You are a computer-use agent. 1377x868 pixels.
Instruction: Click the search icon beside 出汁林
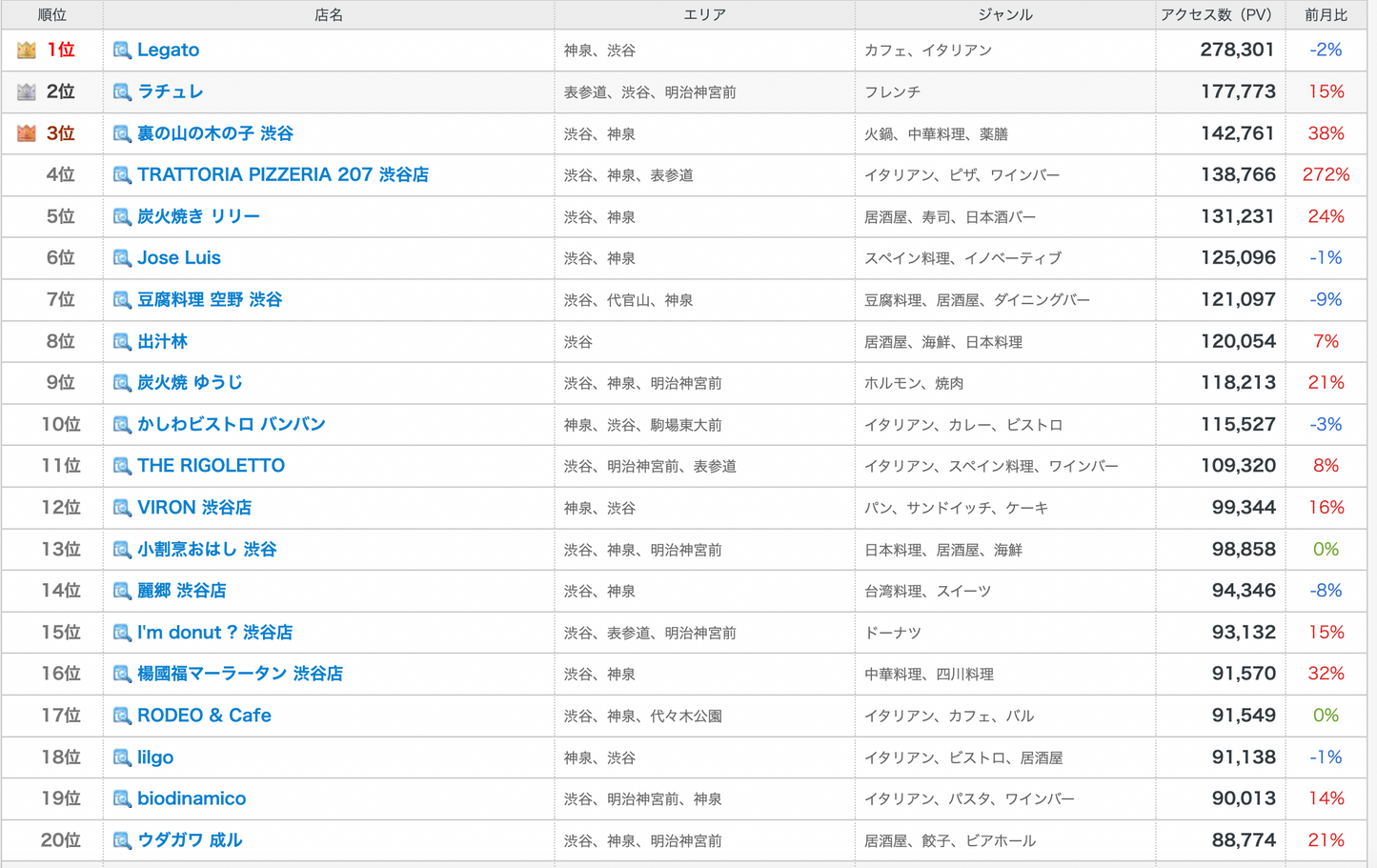coord(122,341)
